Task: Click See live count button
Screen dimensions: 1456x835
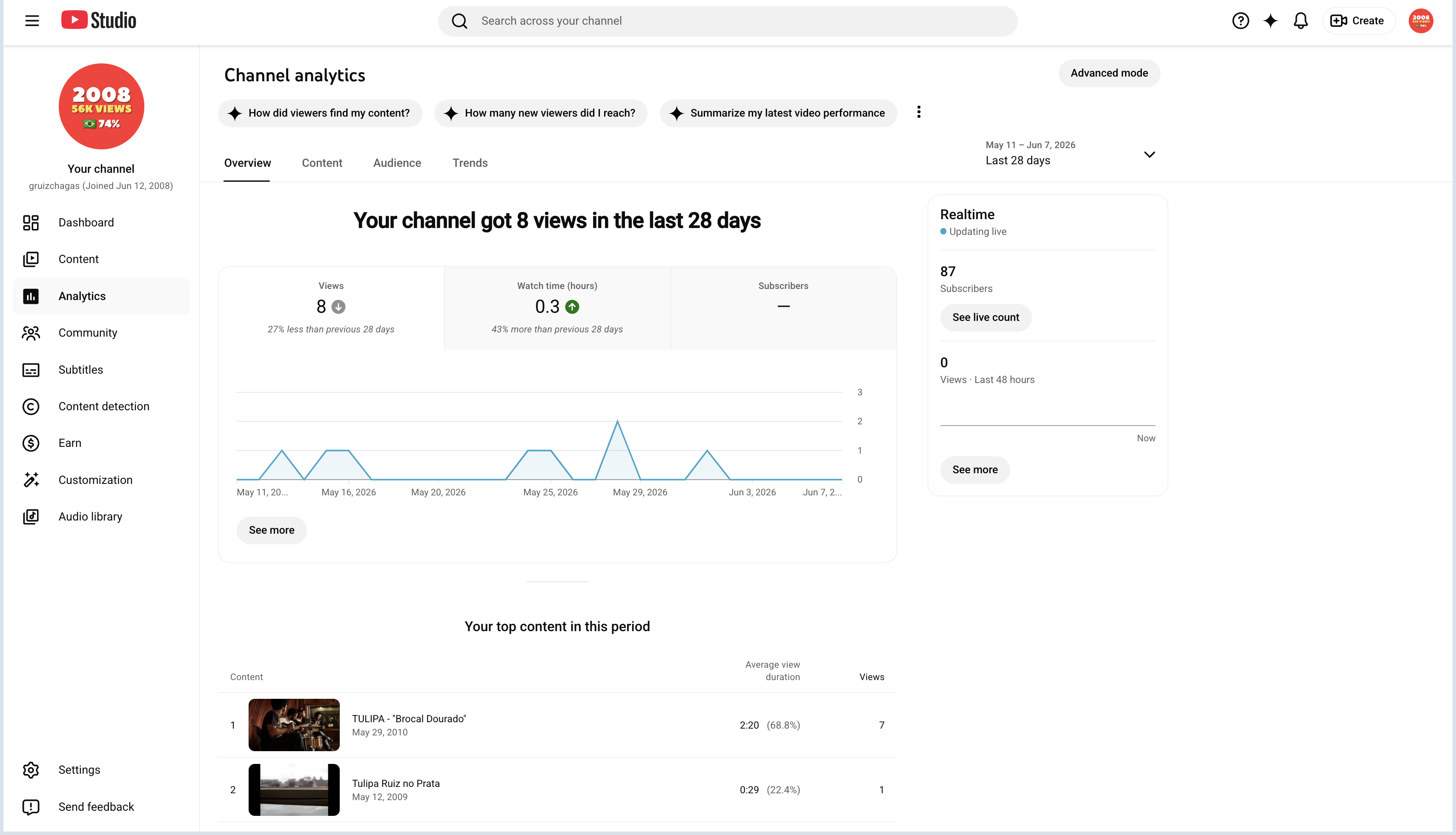Action: [986, 317]
